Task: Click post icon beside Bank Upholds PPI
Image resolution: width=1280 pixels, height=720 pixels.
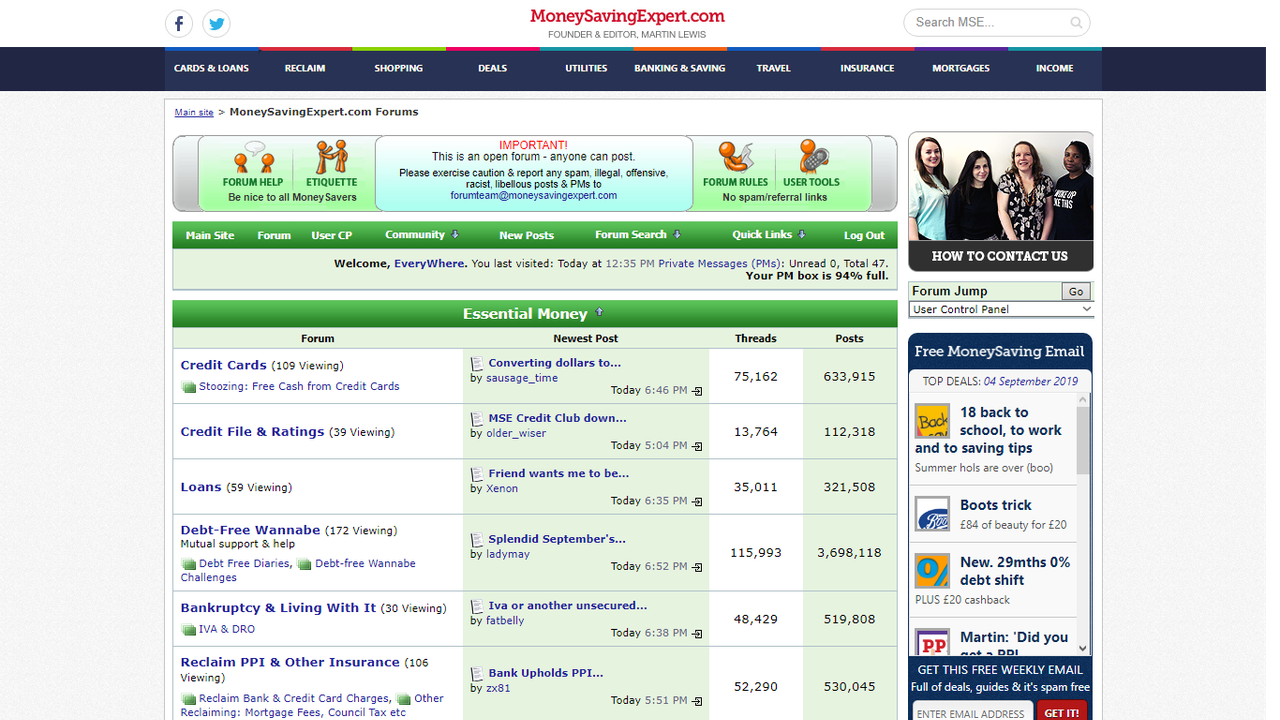Action: click(477, 674)
